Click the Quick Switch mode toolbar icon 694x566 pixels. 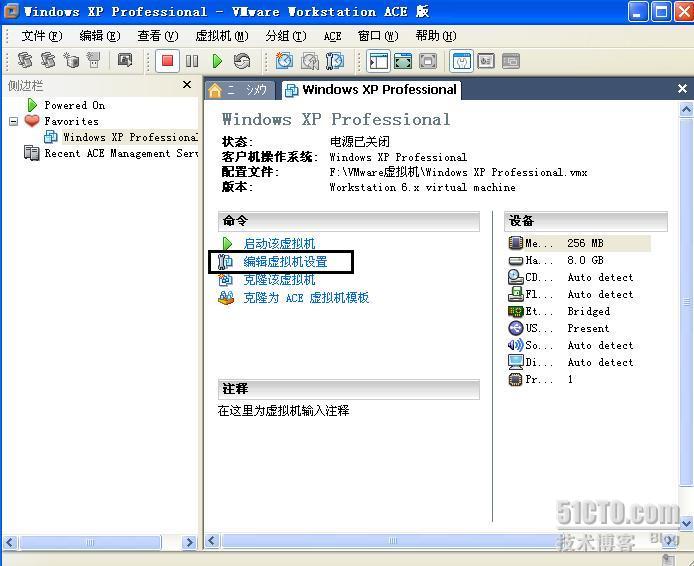pyautogui.click(x=403, y=61)
